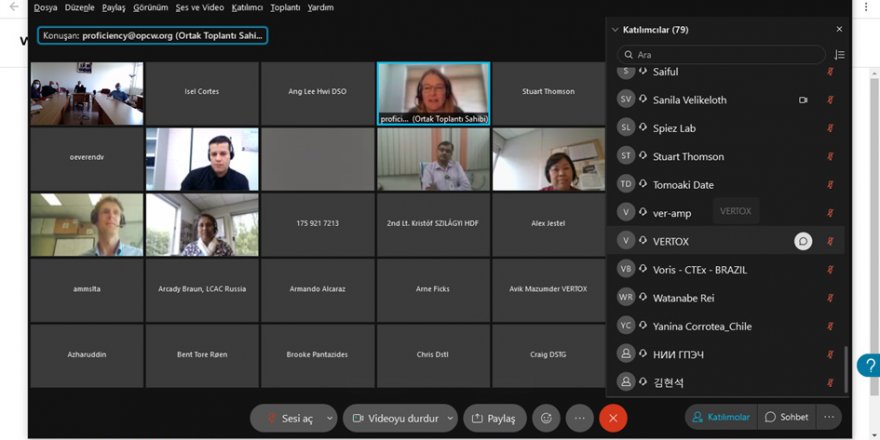Expand the video options arrow beside Videoyu durdur
The image size is (880, 440).
(x=451, y=418)
